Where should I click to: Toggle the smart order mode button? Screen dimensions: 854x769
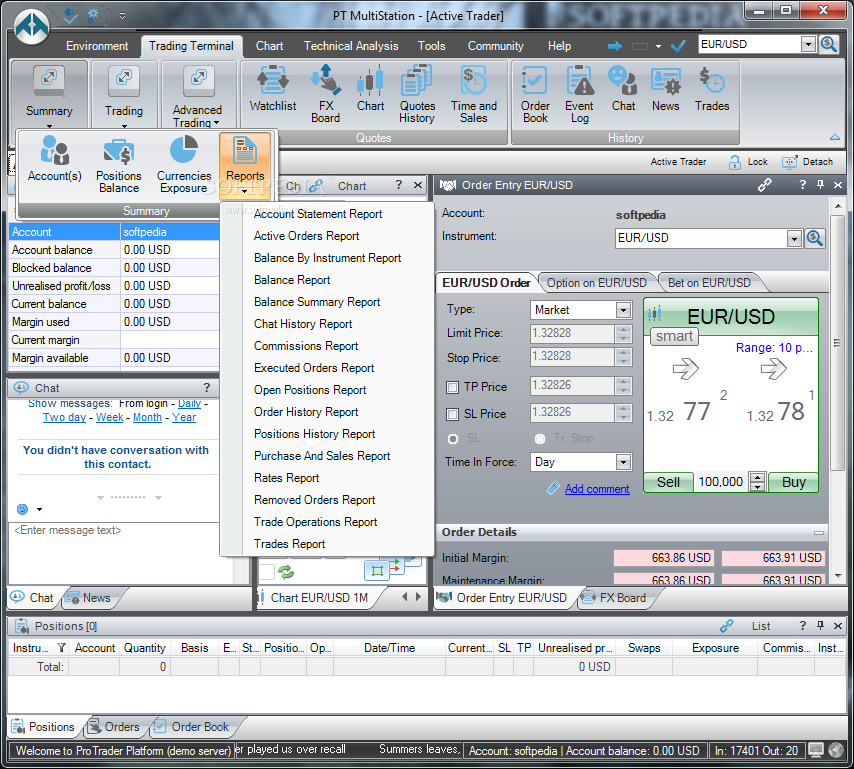click(x=674, y=337)
